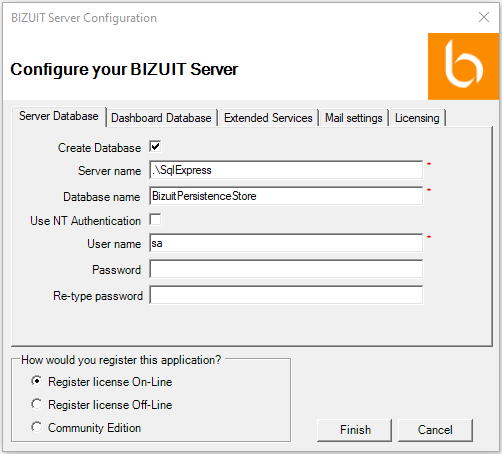502x454 pixels.
Task: Select the Server Database tab
Action: [x=59, y=116]
